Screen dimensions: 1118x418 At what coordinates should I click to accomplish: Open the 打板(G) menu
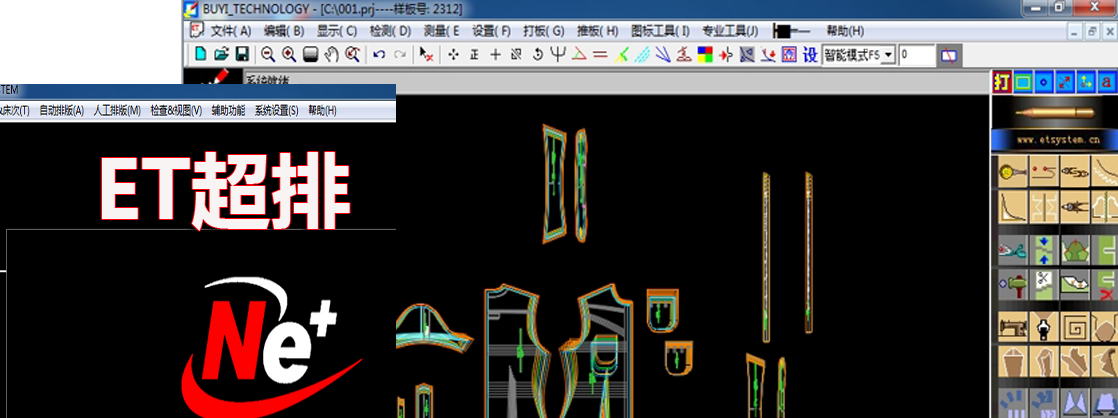click(x=543, y=31)
